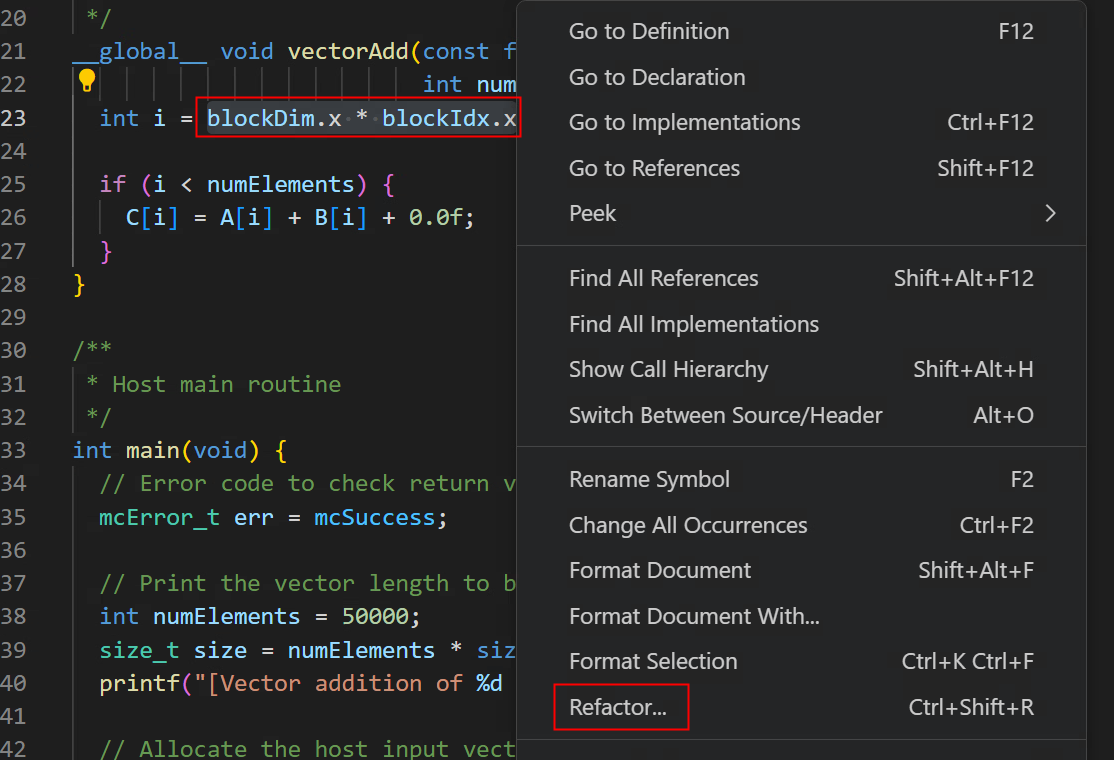Choose Go to Declaration
This screenshot has width=1114, height=760.
click(657, 77)
